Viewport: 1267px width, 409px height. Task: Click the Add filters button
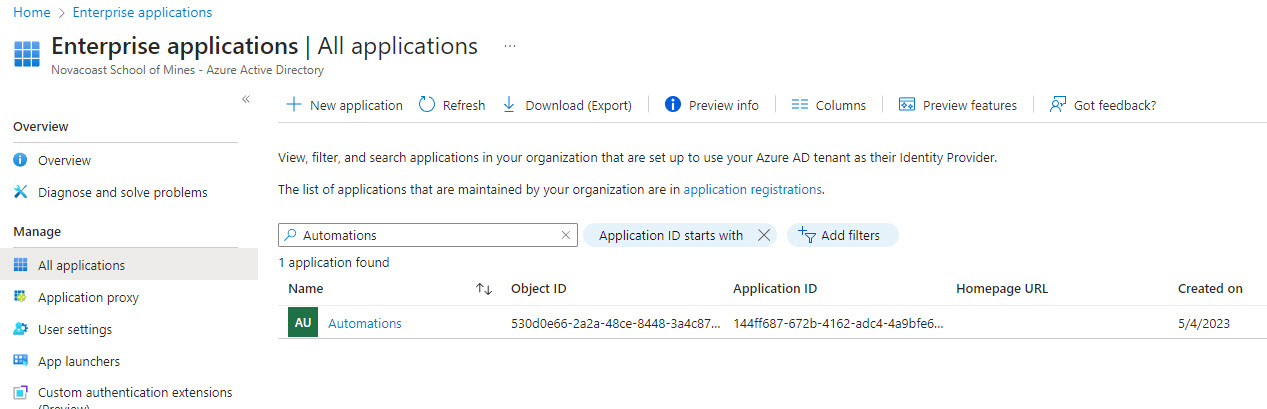tap(842, 235)
